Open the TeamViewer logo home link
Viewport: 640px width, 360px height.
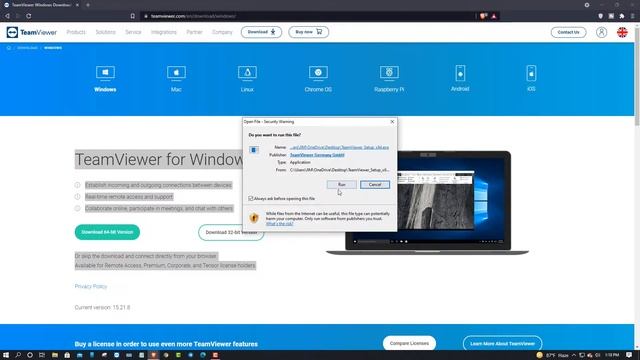31,32
